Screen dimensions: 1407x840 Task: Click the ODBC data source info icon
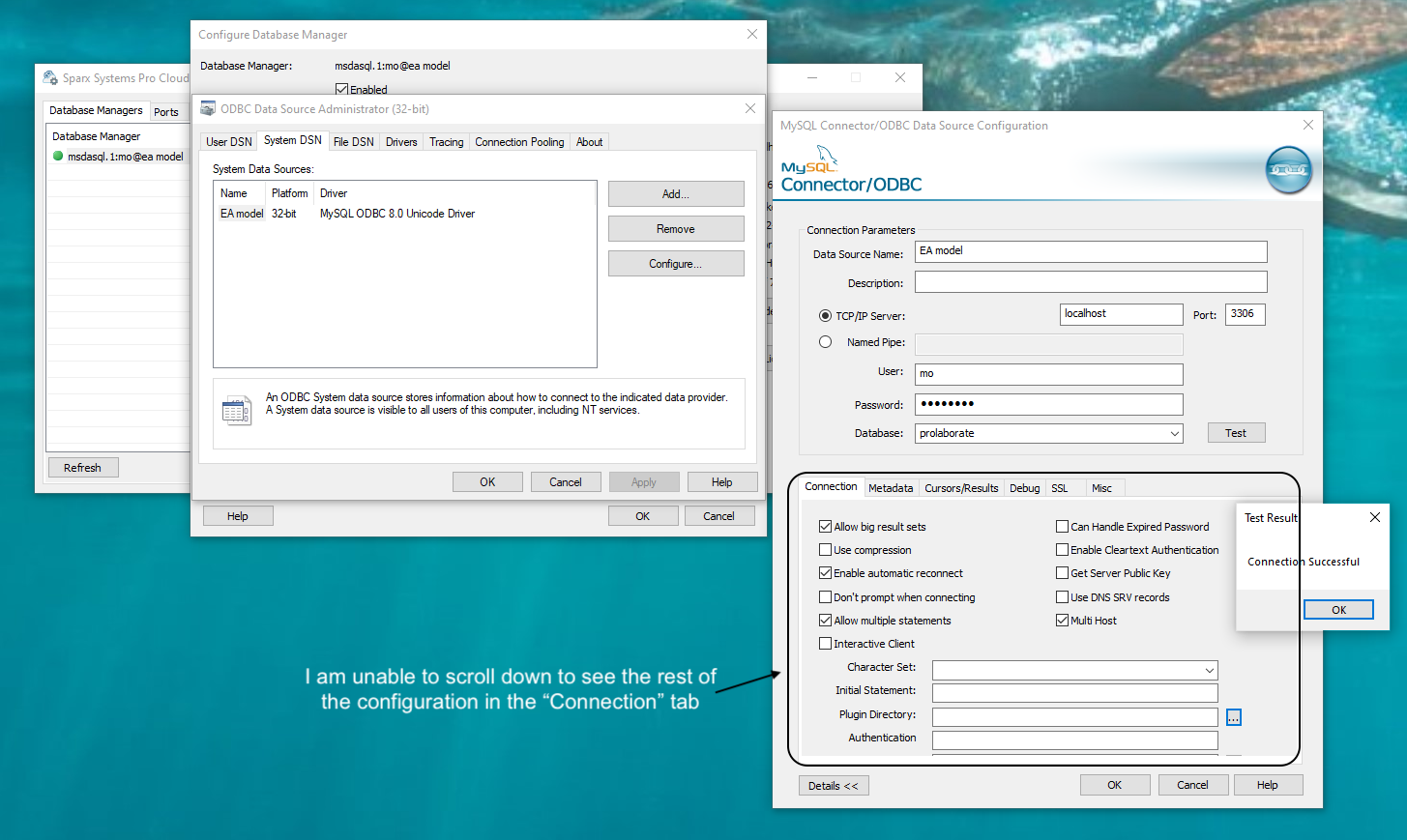tap(237, 411)
